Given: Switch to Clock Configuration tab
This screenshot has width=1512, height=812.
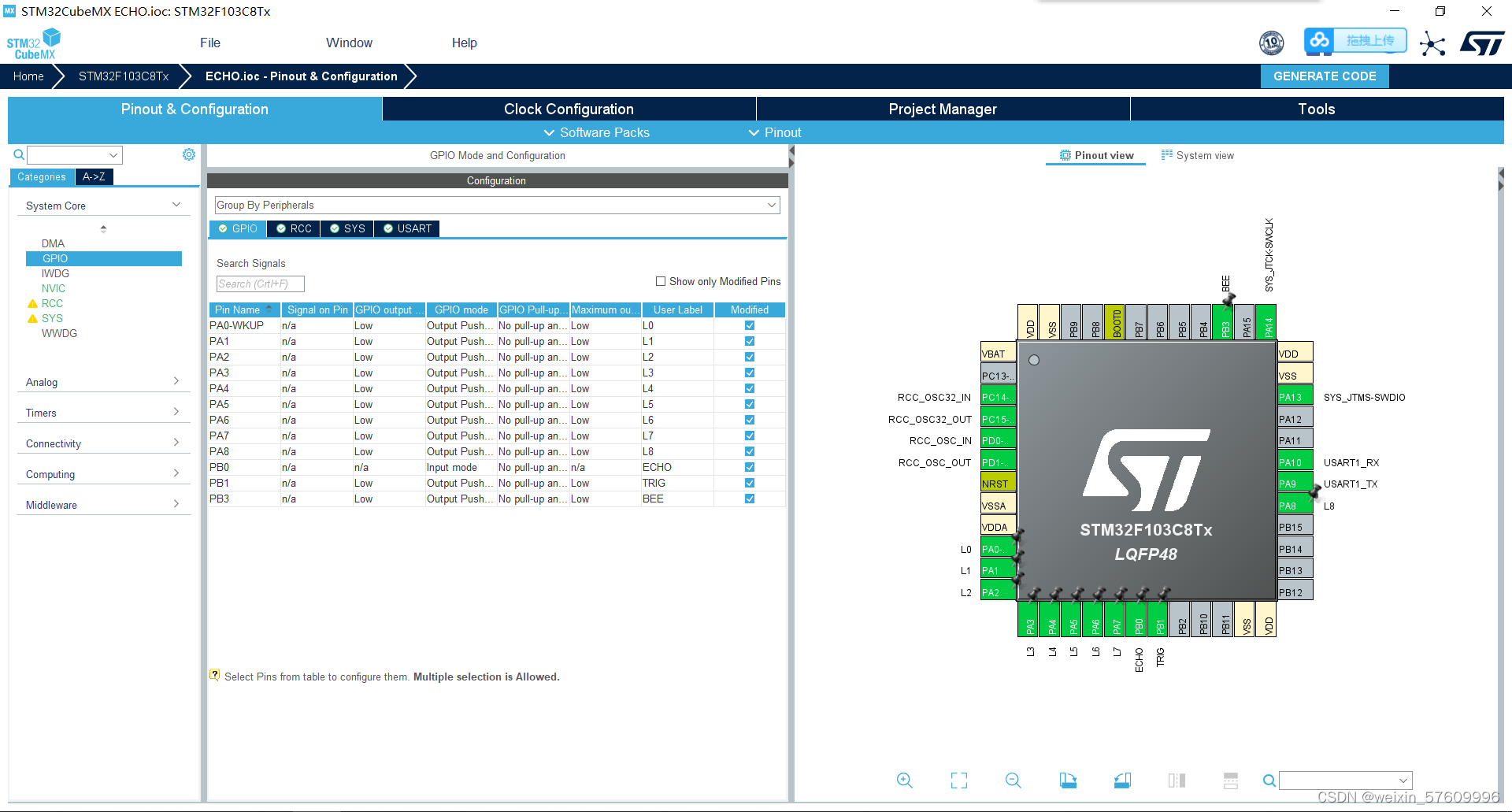Looking at the screenshot, I should click(569, 109).
